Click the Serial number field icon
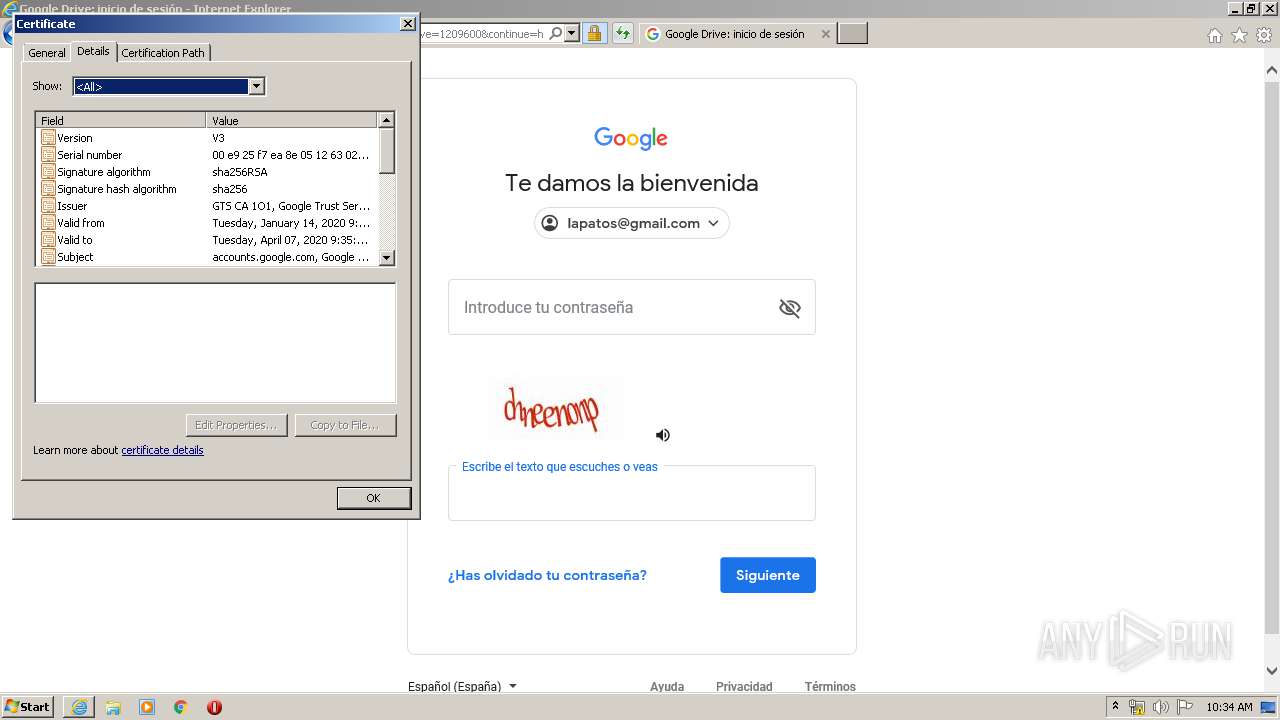The height and width of the screenshot is (720, 1280). pyautogui.click(x=48, y=155)
